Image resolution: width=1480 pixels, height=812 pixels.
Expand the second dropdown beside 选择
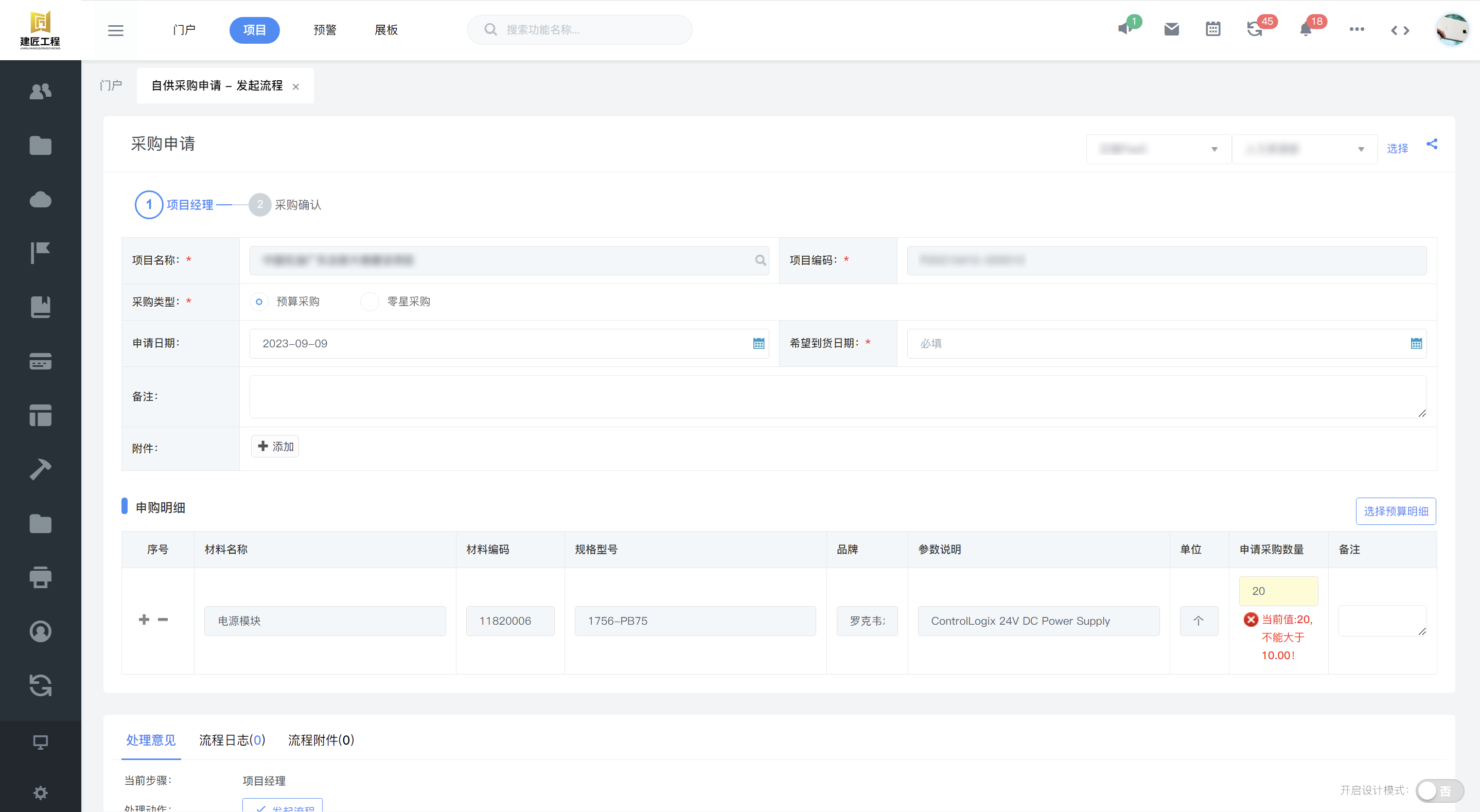point(1304,149)
